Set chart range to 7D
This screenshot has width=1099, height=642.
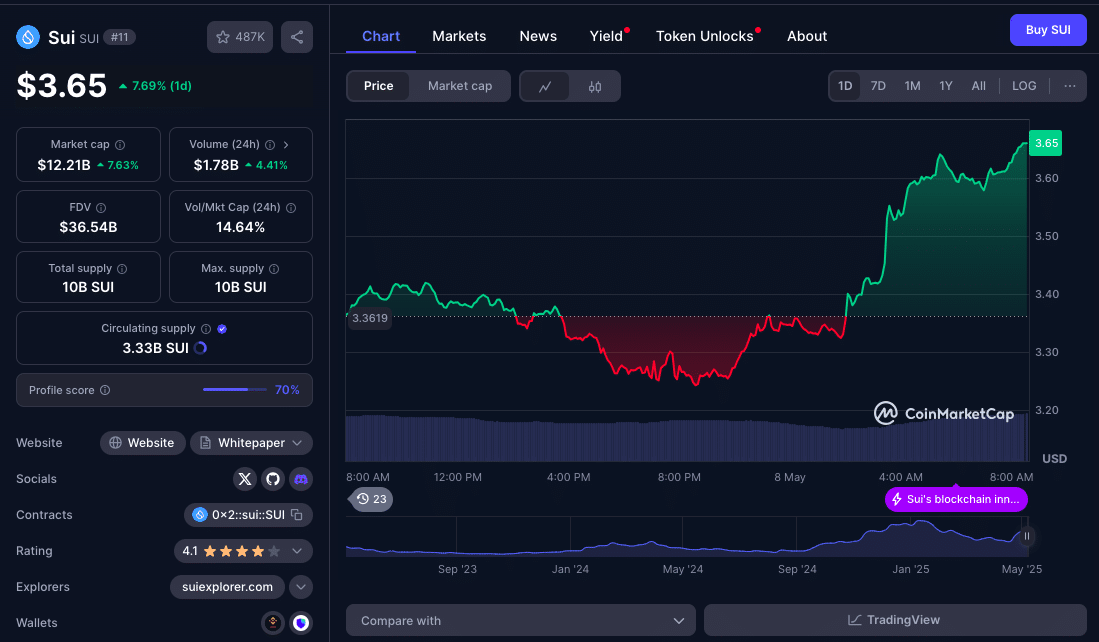click(x=878, y=86)
